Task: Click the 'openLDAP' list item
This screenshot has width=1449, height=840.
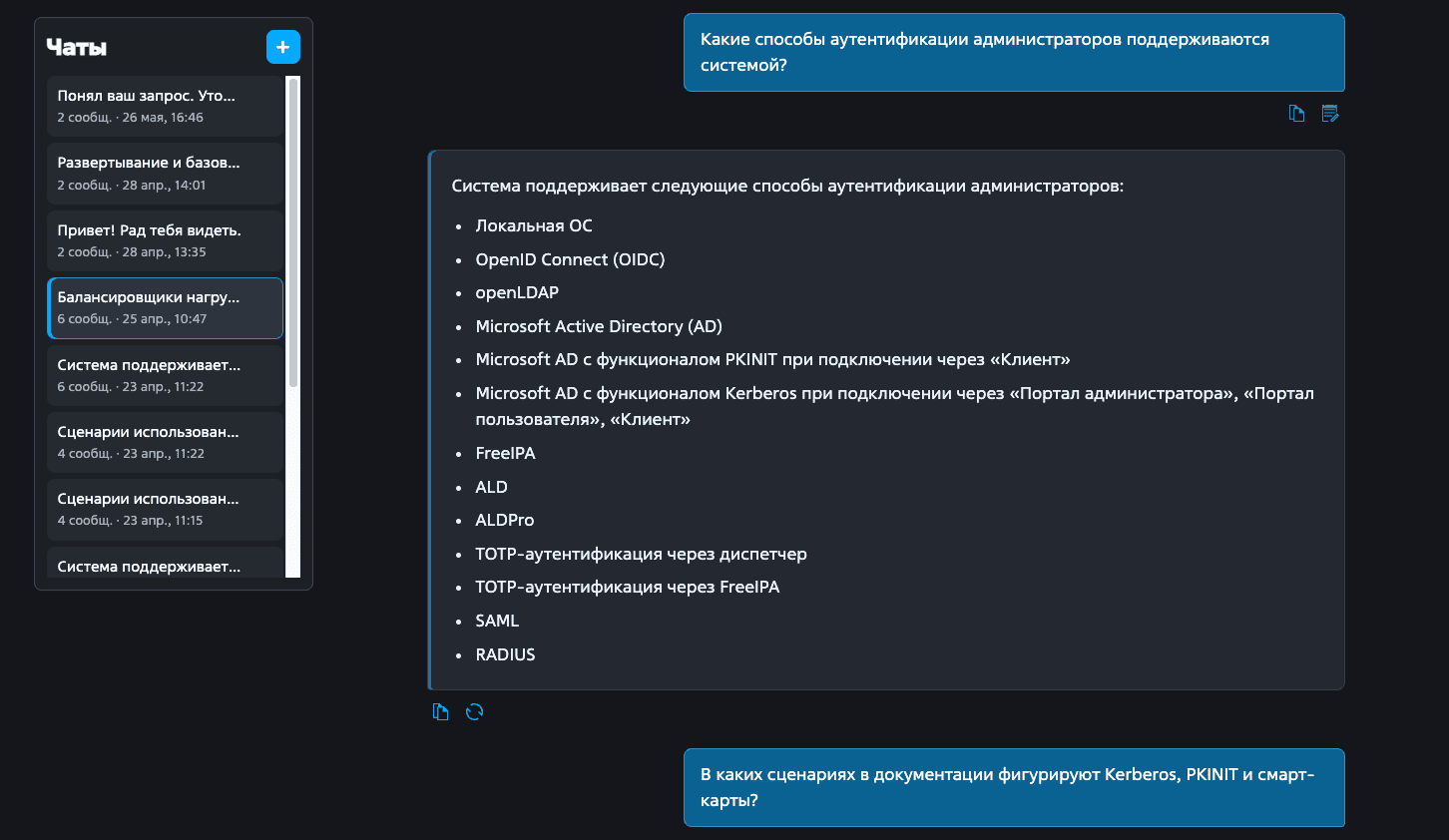Action: coord(517,292)
